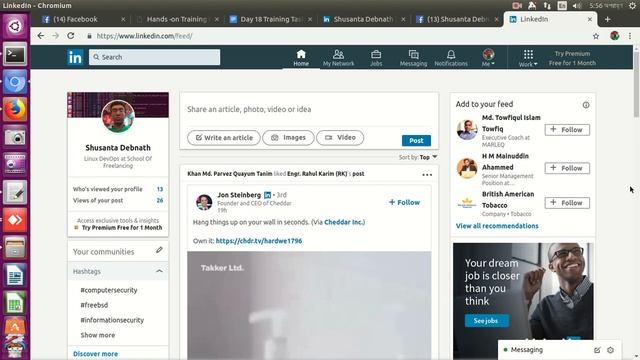Open Notifications bell icon
640x360 pixels.
point(451,58)
